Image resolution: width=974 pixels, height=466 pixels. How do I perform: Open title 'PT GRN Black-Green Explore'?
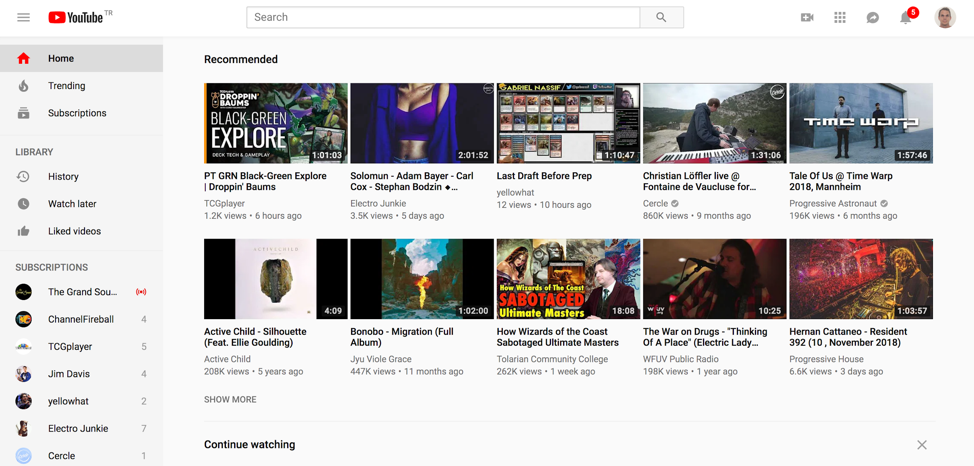pos(265,181)
